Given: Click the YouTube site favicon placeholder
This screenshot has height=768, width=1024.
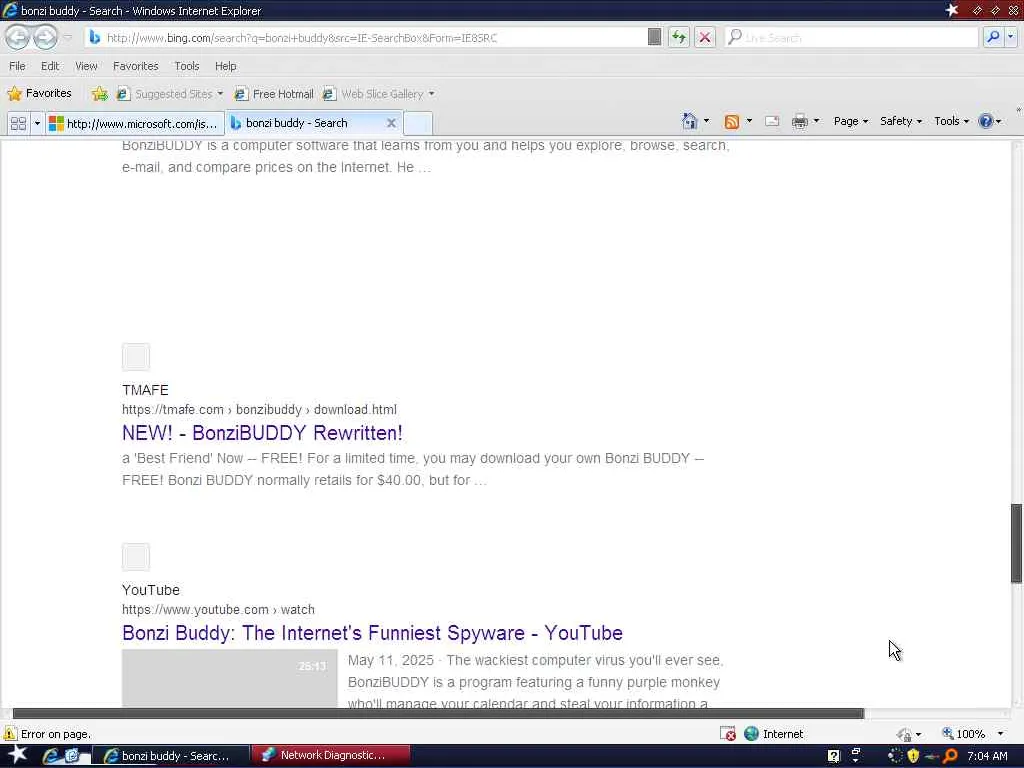Looking at the screenshot, I should (x=136, y=557).
